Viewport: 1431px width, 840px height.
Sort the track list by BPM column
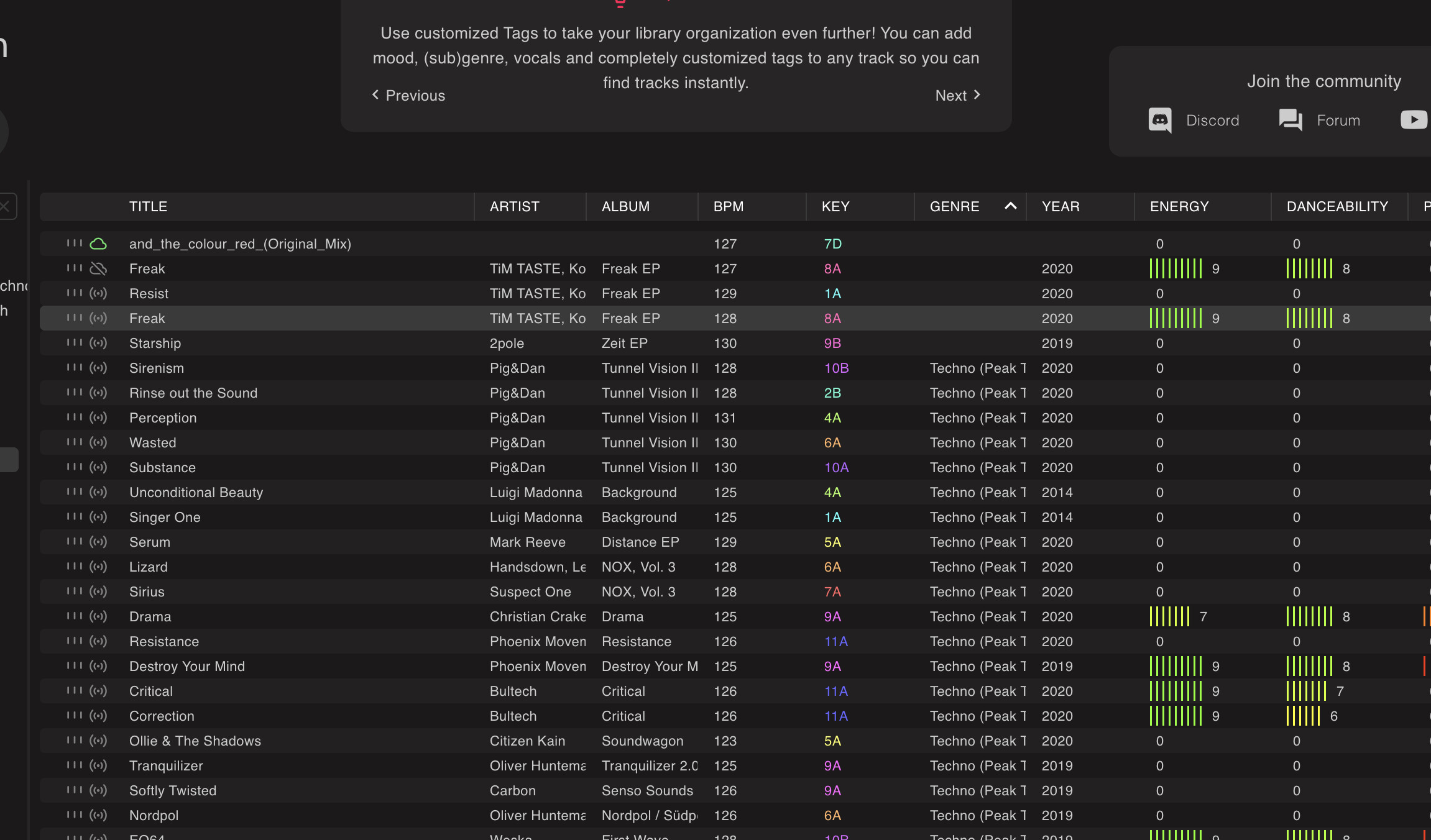pyautogui.click(x=728, y=206)
